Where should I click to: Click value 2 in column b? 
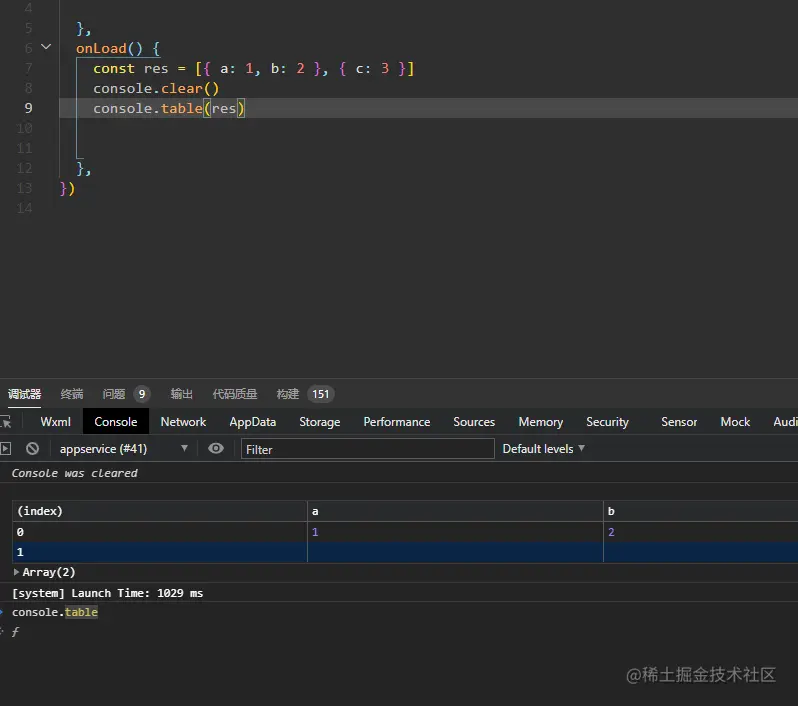[611, 532]
